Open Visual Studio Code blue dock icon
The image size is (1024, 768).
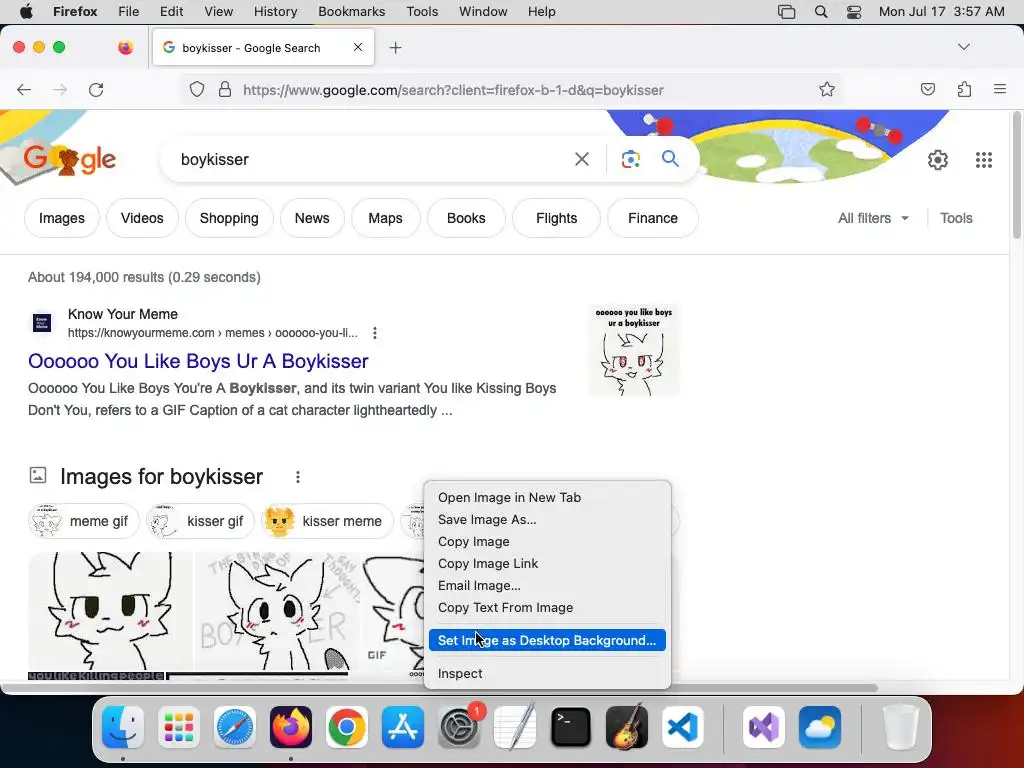[683, 727]
